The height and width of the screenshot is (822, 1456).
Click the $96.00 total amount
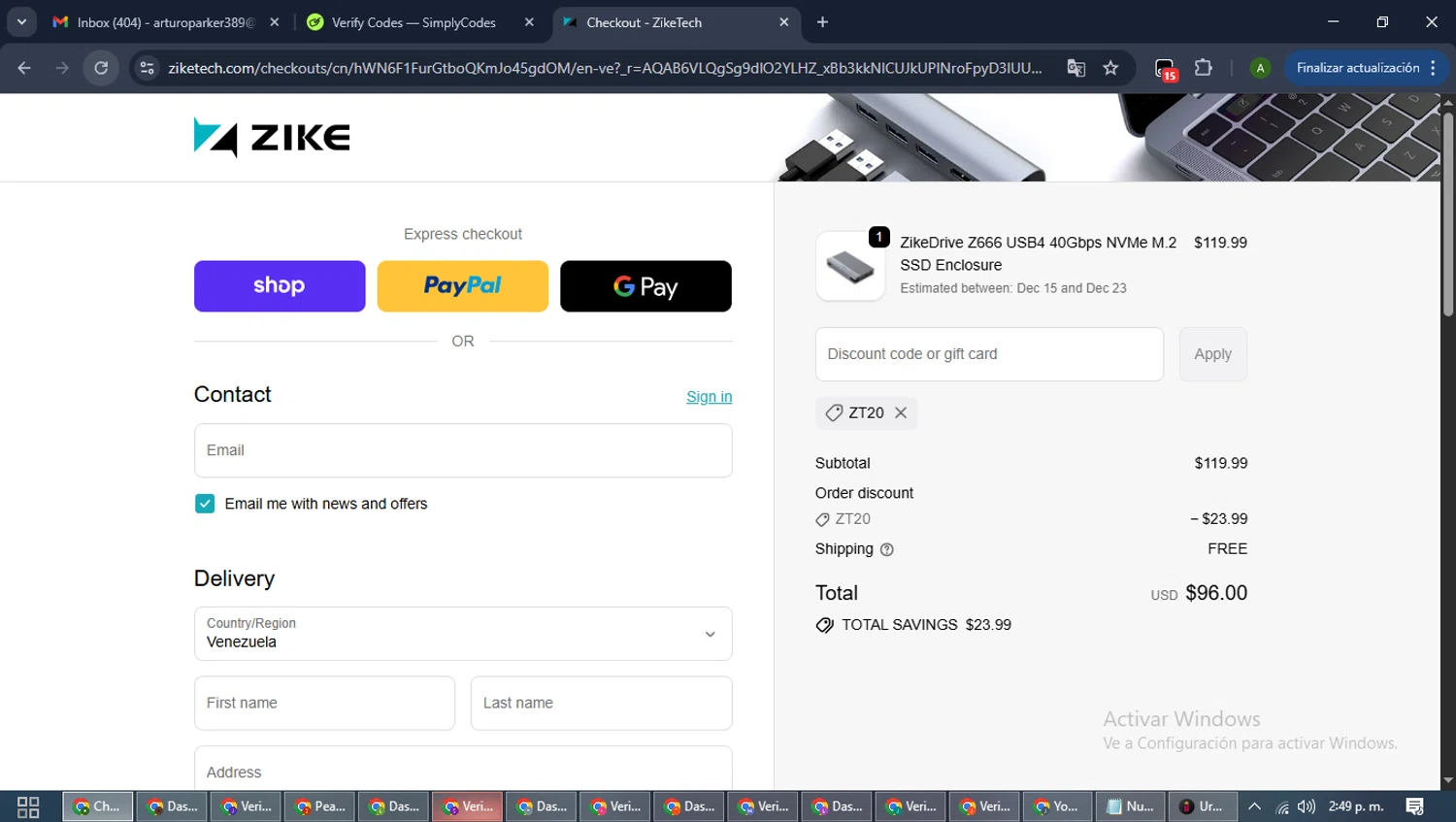click(1216, 593)
